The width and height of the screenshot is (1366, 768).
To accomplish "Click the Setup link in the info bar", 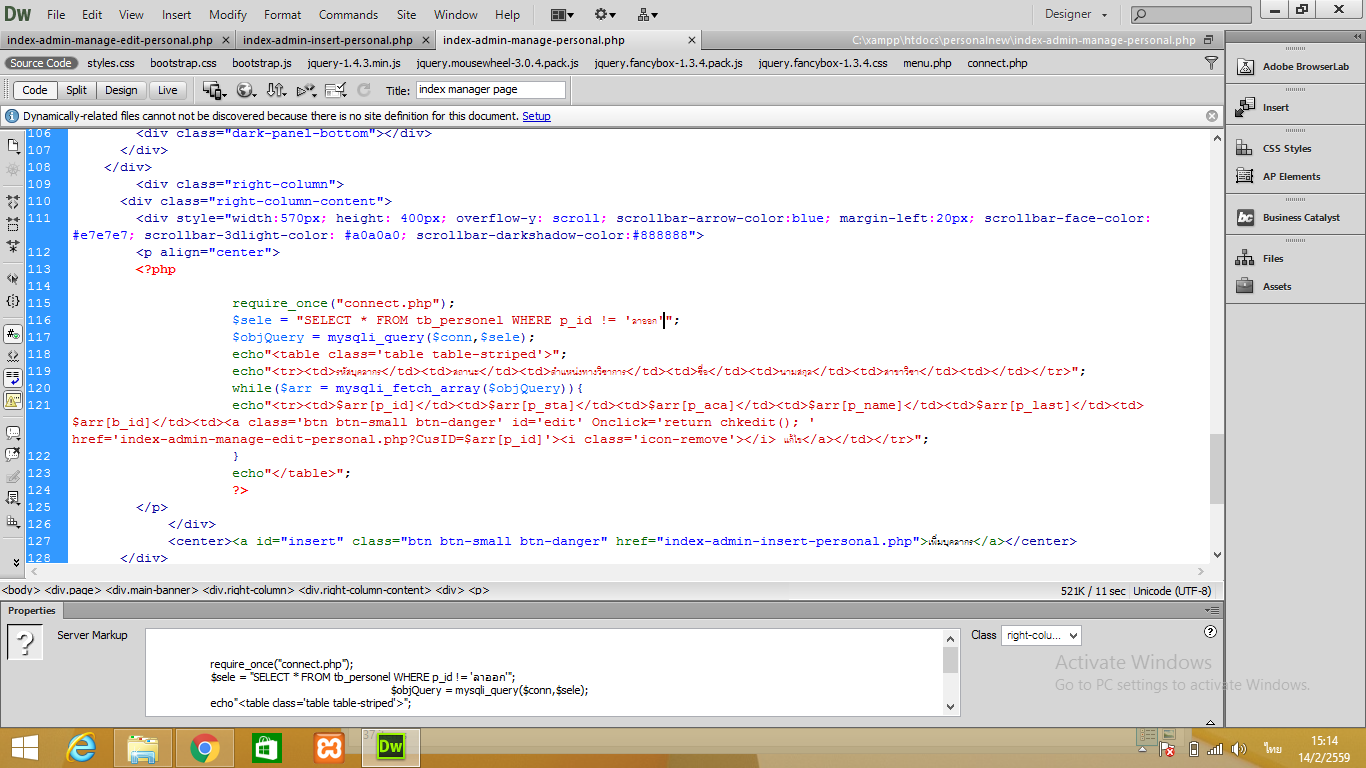I will (x=536, y=116).
